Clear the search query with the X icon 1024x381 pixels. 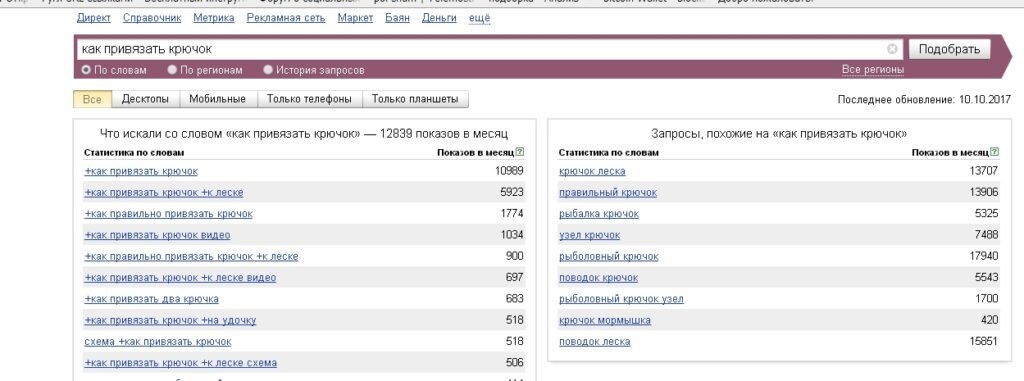click(x=892, y=49)
